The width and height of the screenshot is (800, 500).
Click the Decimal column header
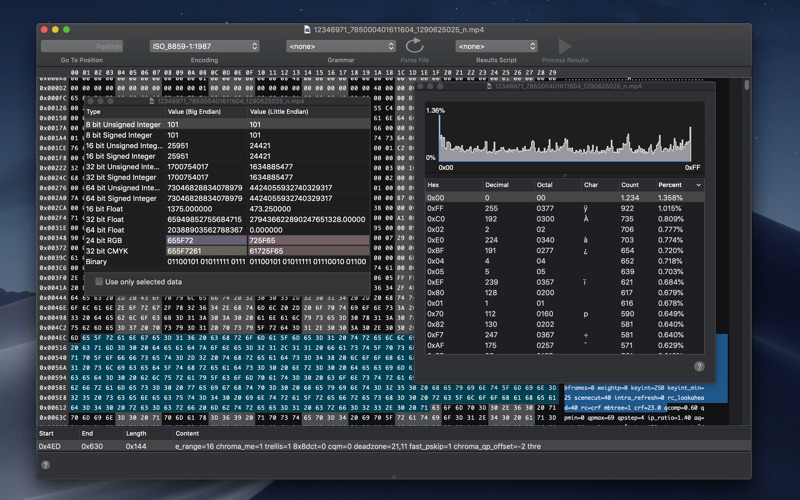pyautogui.click(x=497, y=185)
